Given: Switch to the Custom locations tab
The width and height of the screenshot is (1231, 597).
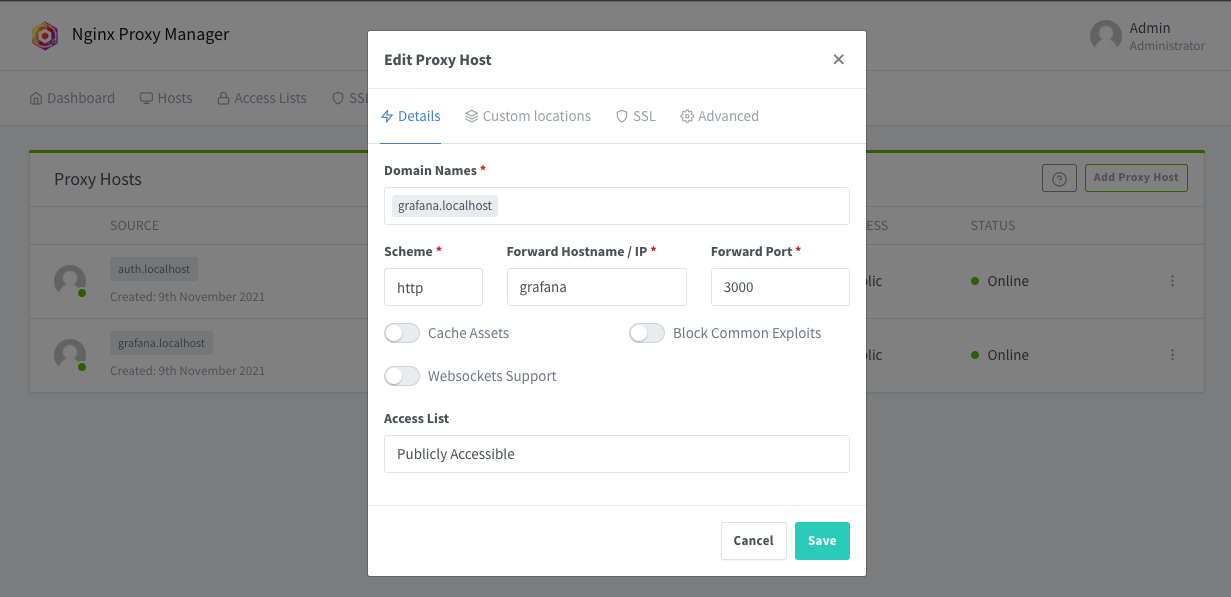Looking at the screenshot, I should click(x=528, y=116).
